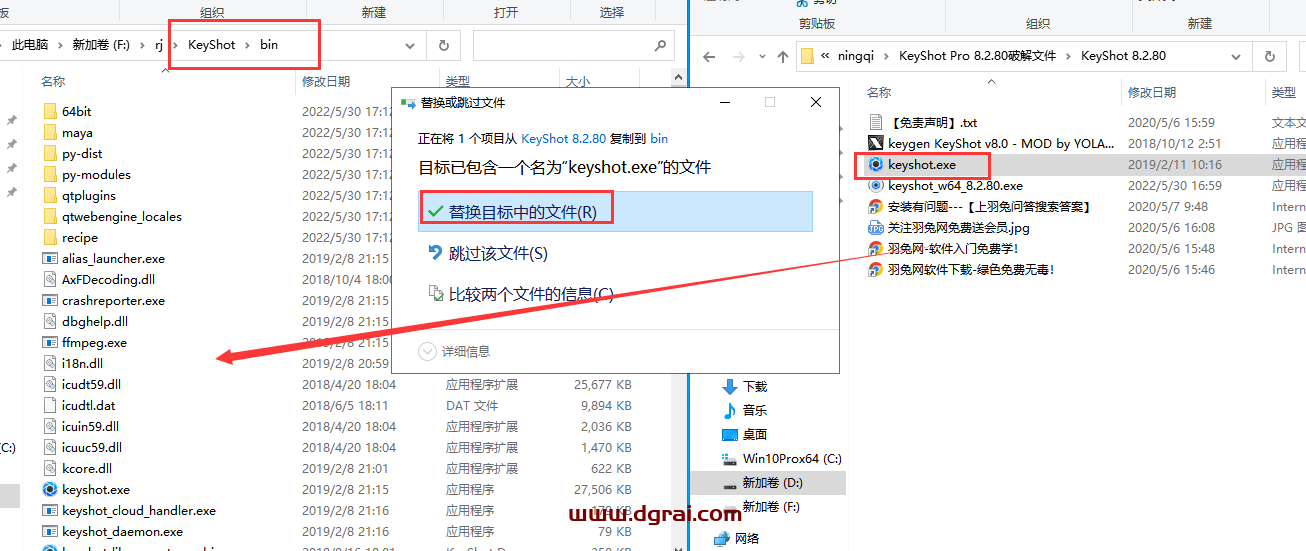The image size is (1306, 551).
Task: Select the AxFDecoding.dll file icon
Action: pos(50,279)
